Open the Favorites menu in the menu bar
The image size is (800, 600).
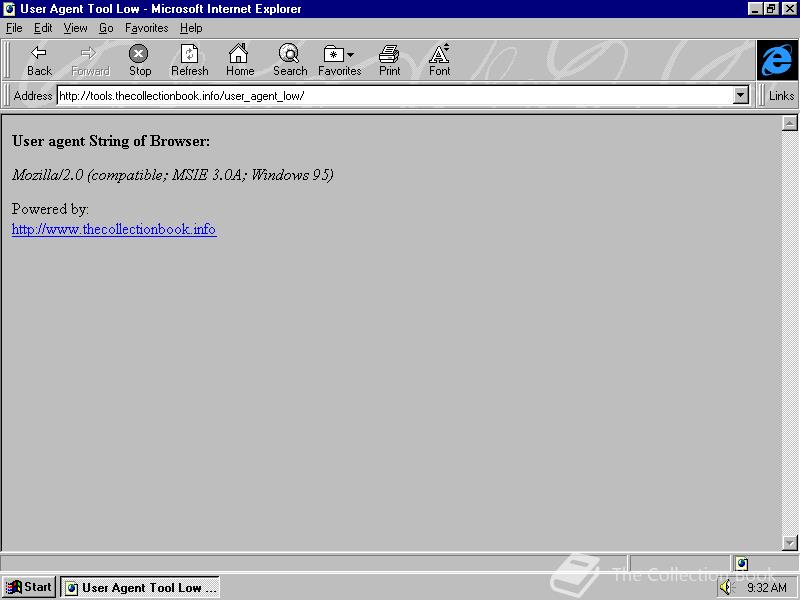(x=146, y=28)
